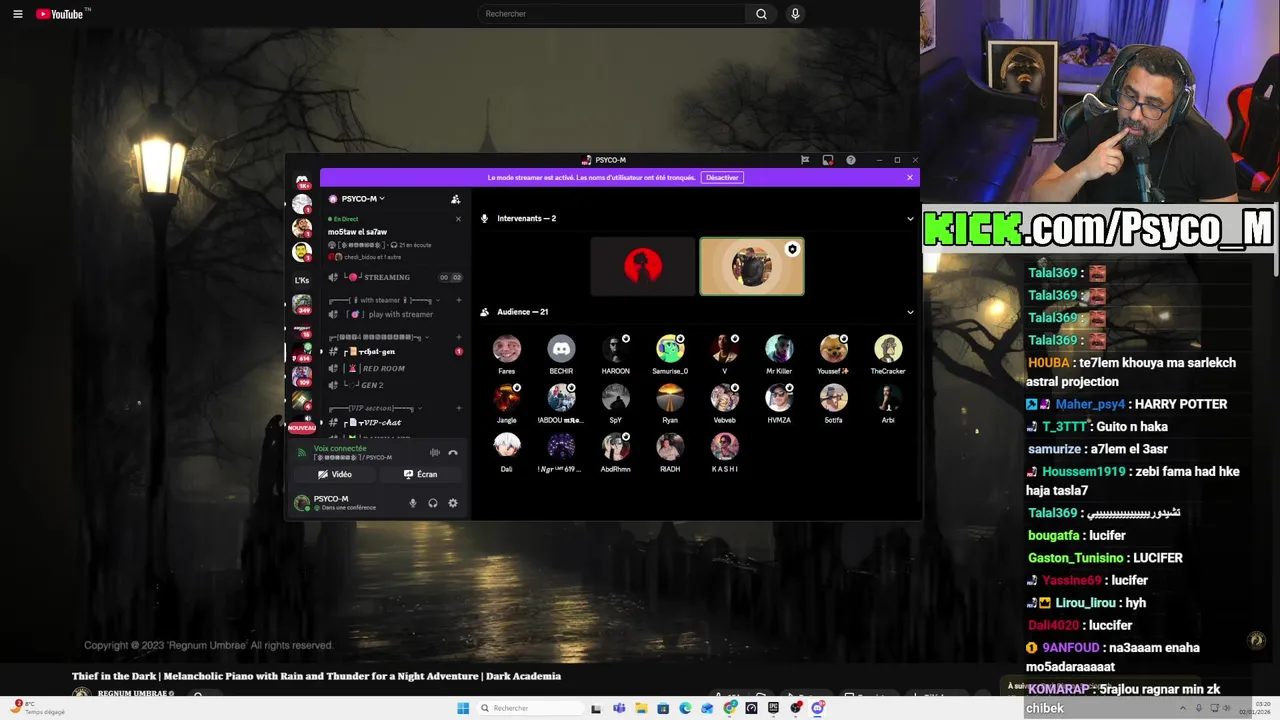Viewport: 1280px width, 720px height.
Task: Click audience member HVMZA avatar
Action: (x=779, y=398)
